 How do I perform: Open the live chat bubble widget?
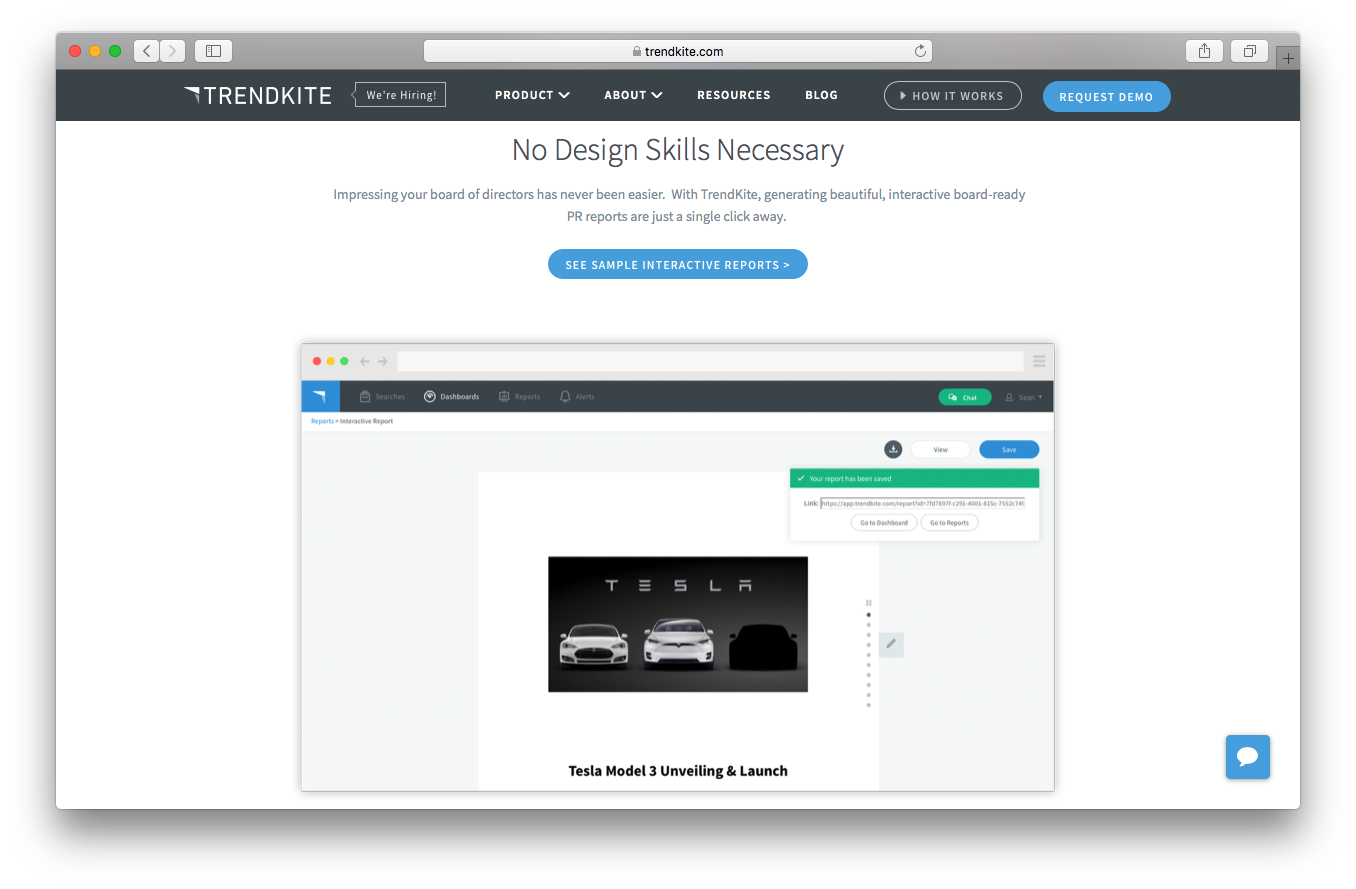1248,757
